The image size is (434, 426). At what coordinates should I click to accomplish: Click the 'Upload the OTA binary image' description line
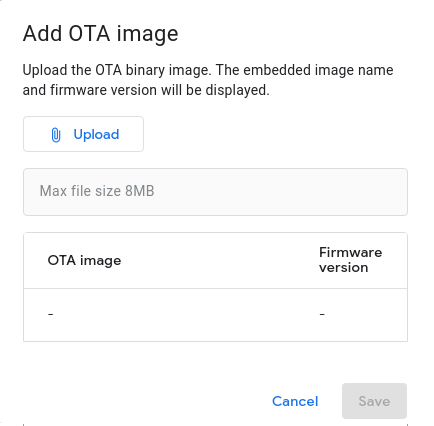point(208,70)
